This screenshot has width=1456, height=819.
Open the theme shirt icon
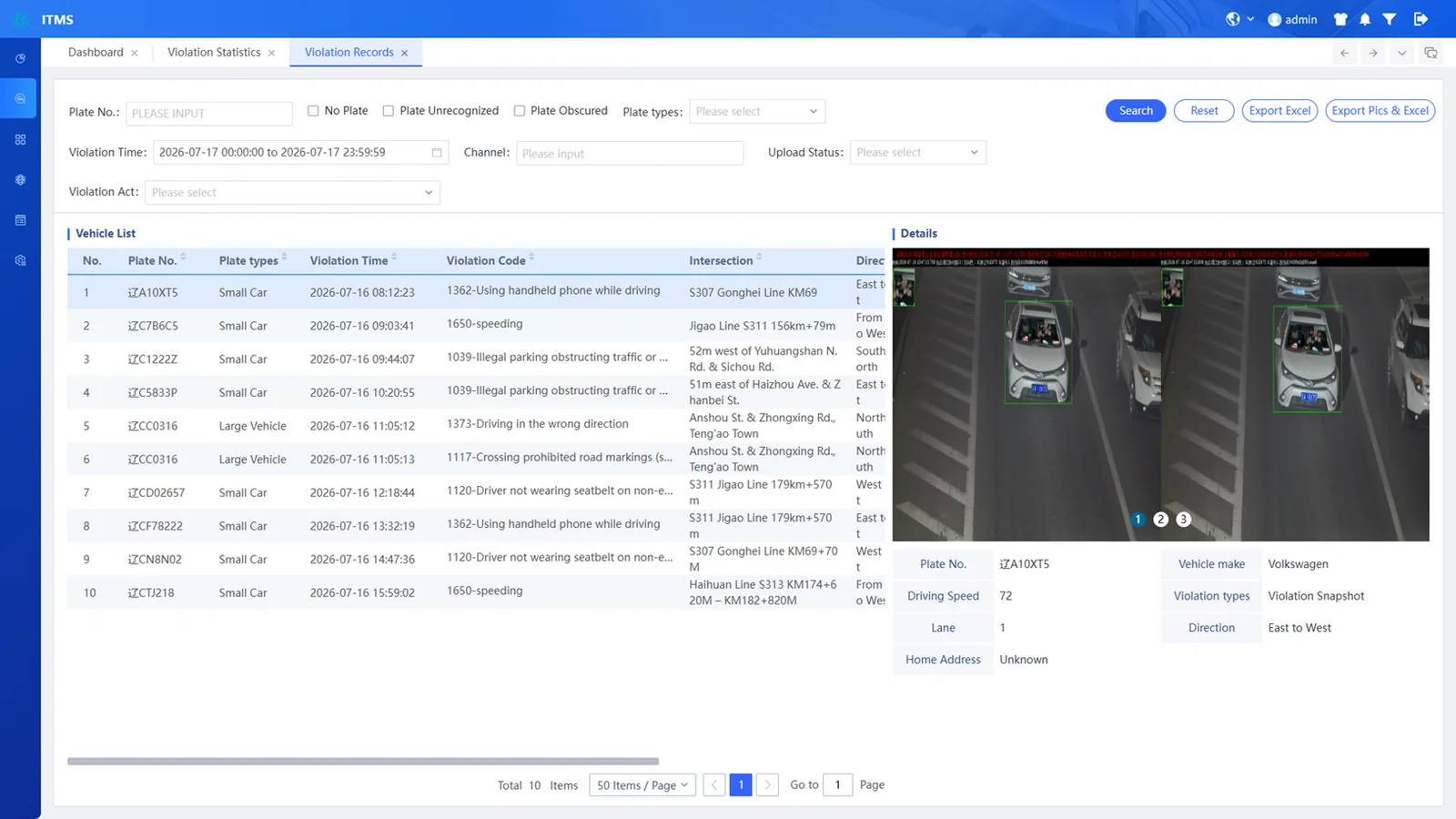click(x=1340, y=19)
